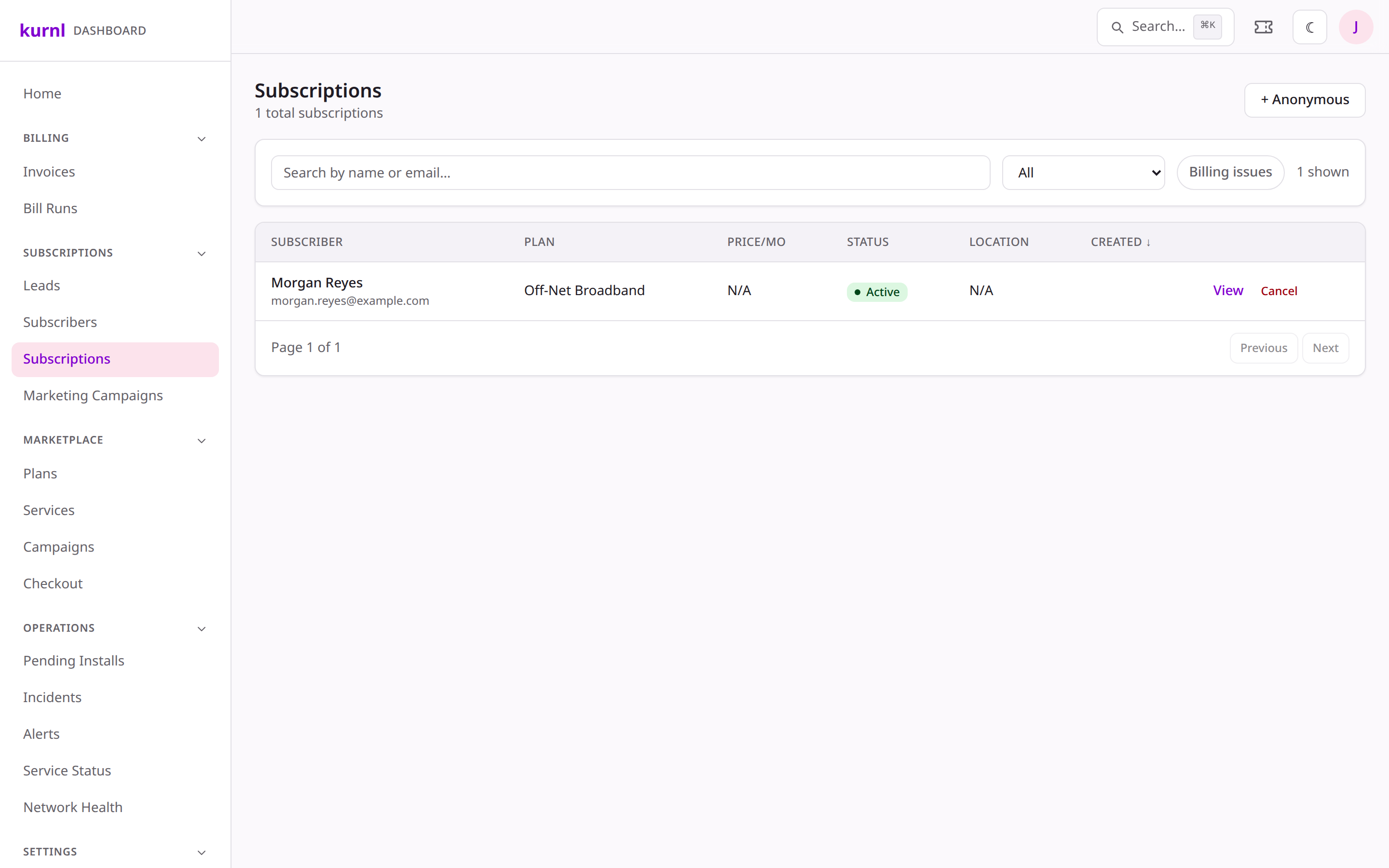Screen dimensions: 1389x868
Task: Toggle dark mode with the moon icon
Action: 1309,27
